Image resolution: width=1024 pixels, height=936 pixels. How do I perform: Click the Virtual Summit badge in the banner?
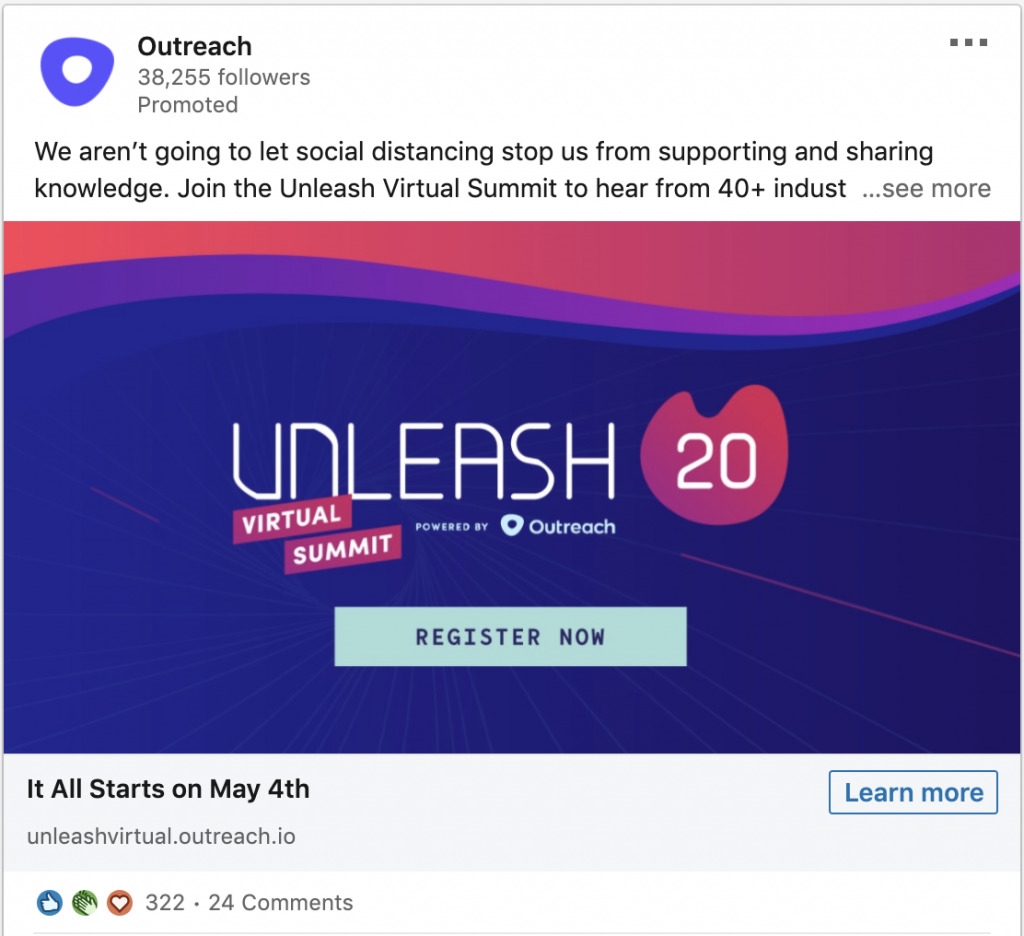coord(317,535)
